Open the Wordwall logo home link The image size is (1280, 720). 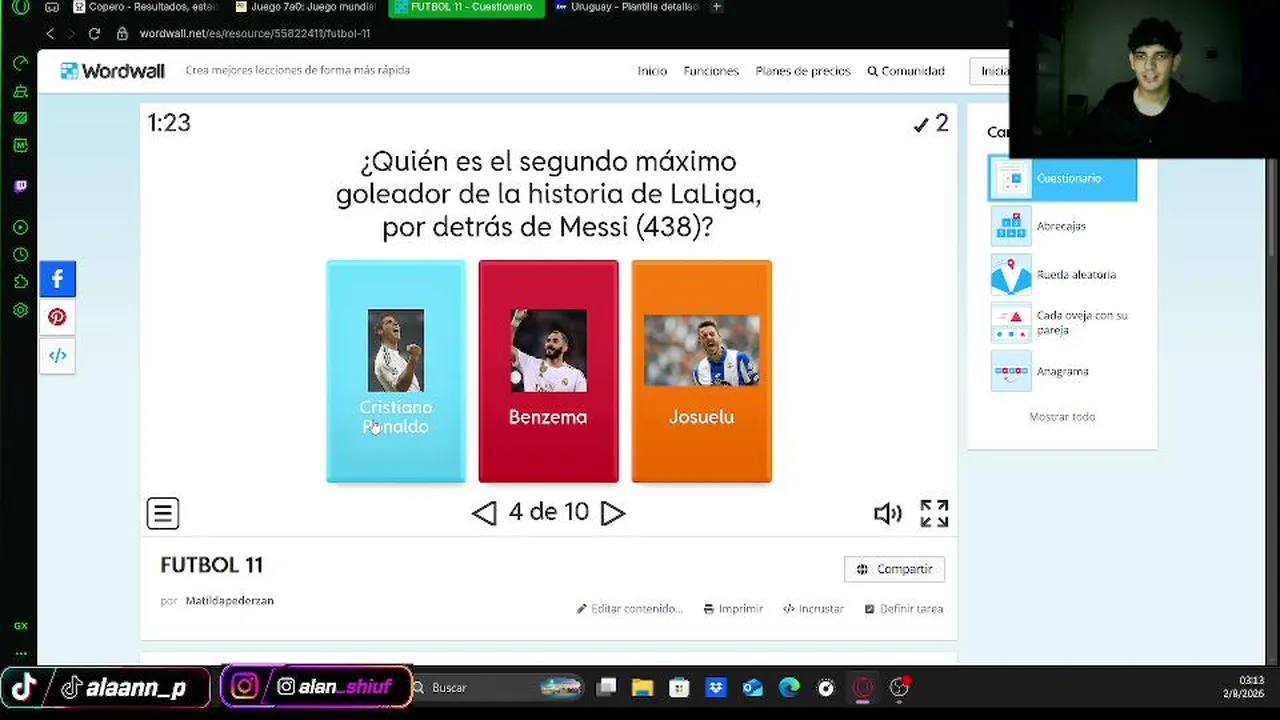pyautogui.click(x=112, y=71)
